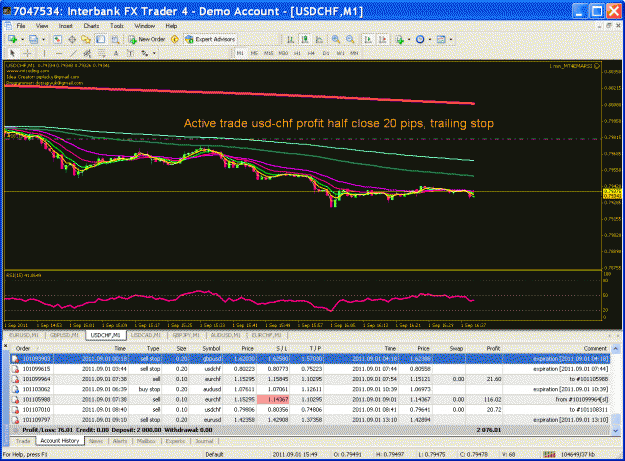Select order 101105988 row
Image resolution: width=625 pixels, height=461 pixels.
tap(310, 399)
